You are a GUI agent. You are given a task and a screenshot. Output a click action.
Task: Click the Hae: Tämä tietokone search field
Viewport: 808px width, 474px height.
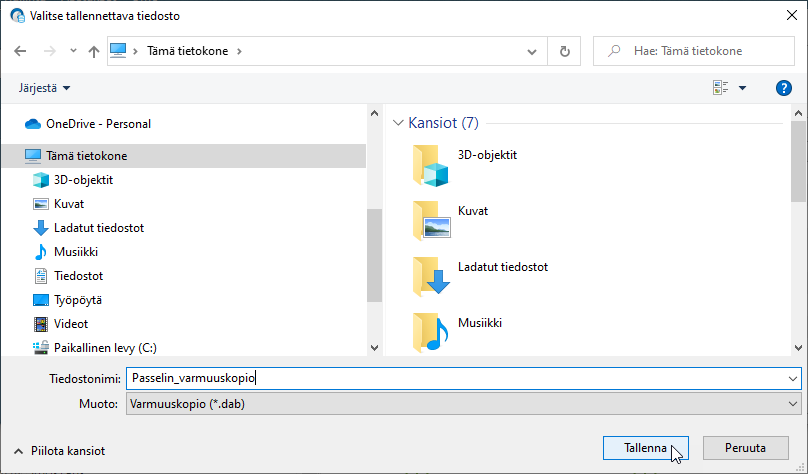tap(694, 51)
